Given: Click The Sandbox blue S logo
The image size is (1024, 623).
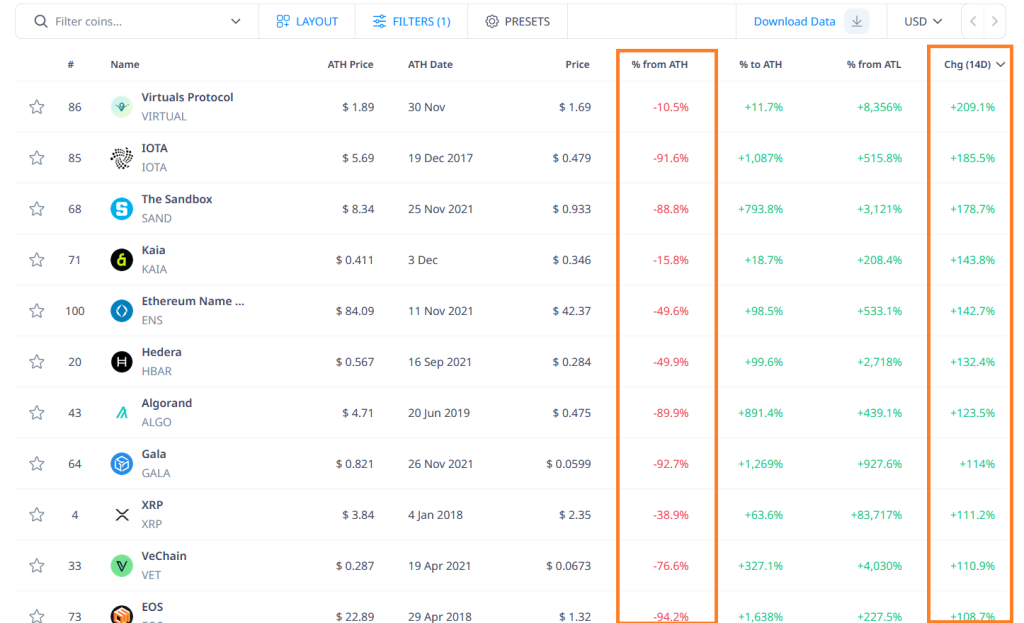Looking at the screenshot, I should point(121,208).
